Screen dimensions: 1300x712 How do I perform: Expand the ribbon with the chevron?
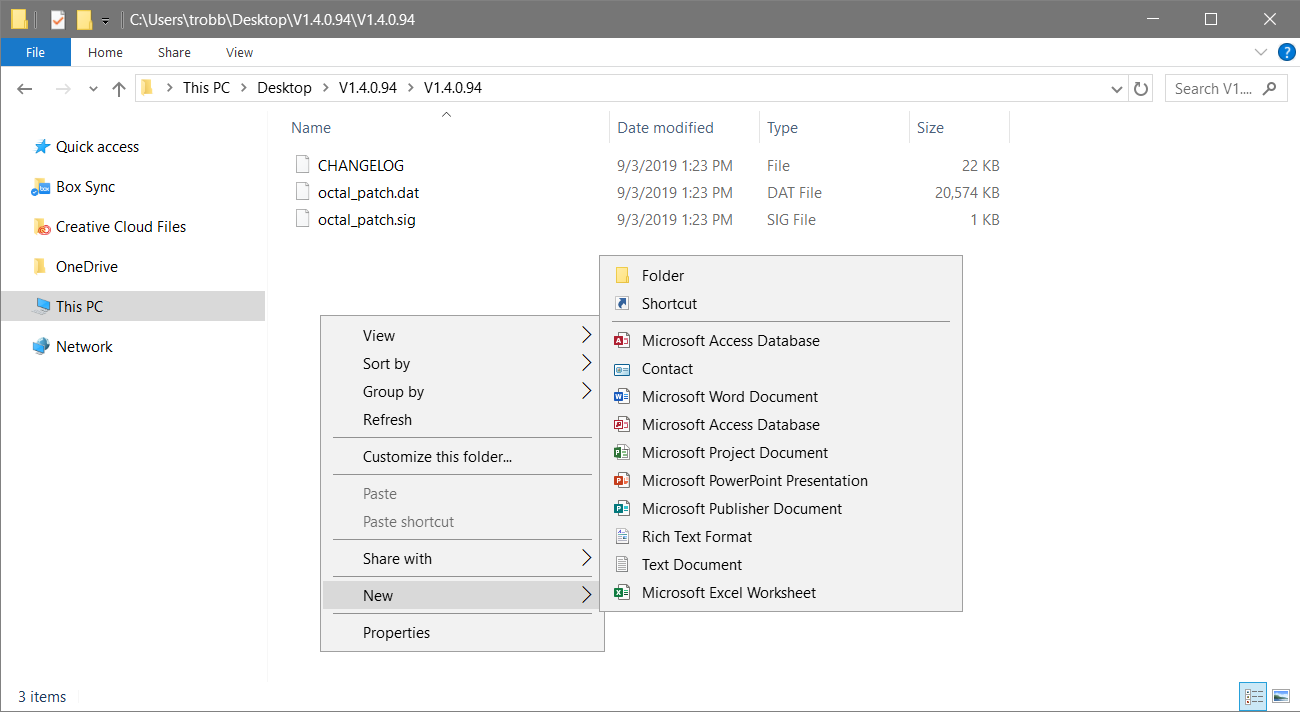pyautogui.click(x=1260, y=52)
